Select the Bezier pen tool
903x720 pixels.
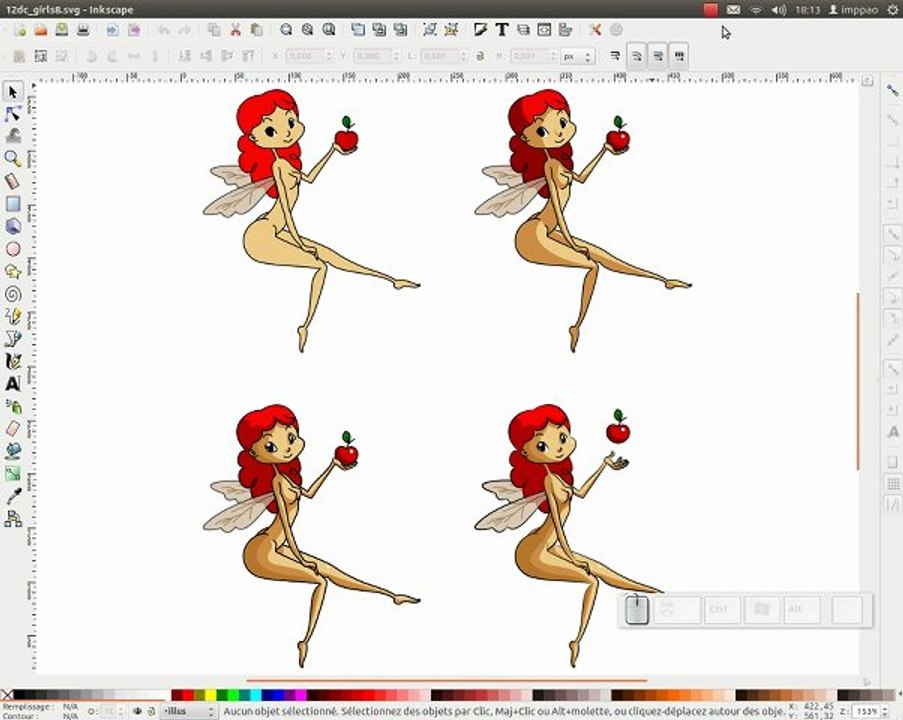click(13, 339)
